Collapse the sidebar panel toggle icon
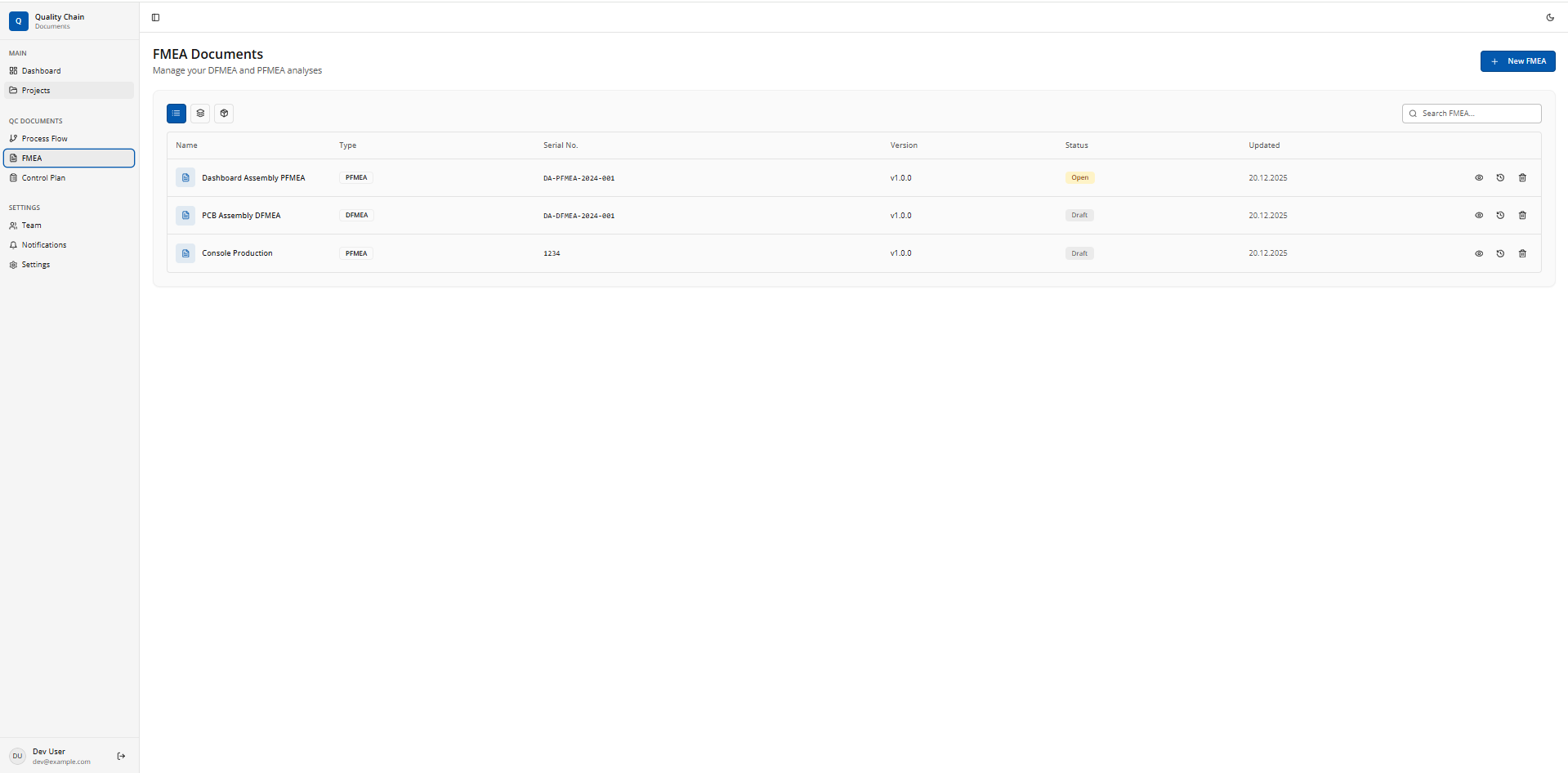This screenshot has width=1568, height=773. (155, 17)
